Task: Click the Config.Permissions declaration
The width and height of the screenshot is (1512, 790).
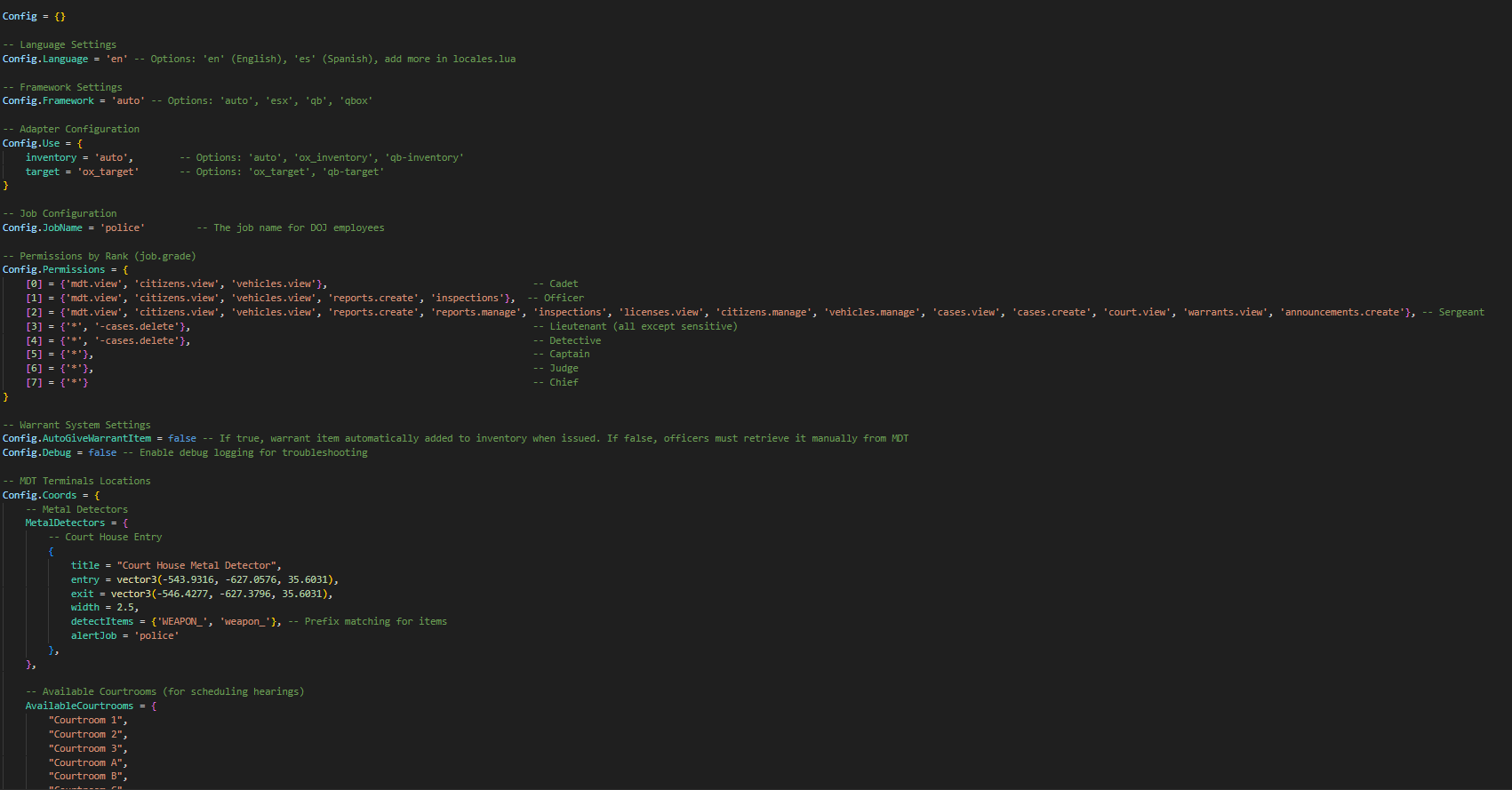Action: [65, 269]
